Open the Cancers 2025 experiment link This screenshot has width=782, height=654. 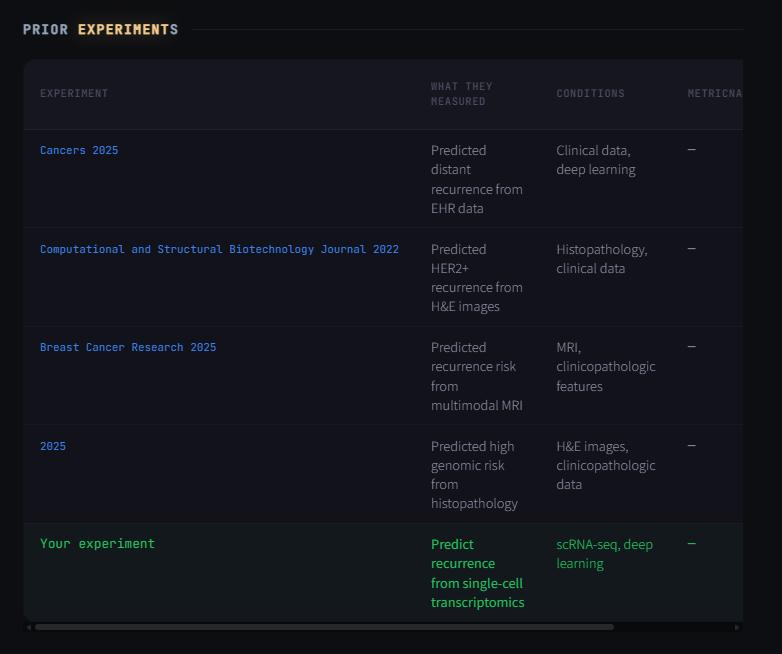click(x=79, y=150)
